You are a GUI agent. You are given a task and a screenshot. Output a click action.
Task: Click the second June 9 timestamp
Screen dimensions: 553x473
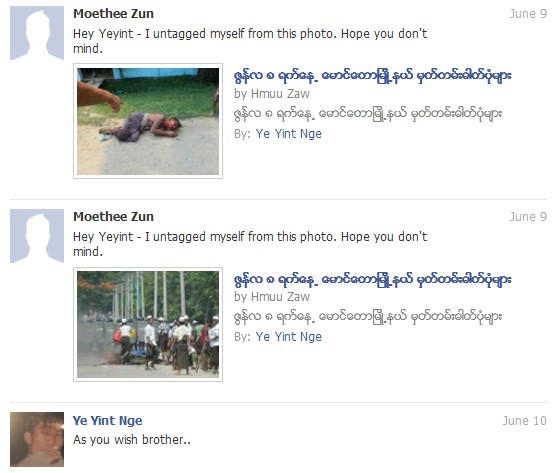[528, 217]
